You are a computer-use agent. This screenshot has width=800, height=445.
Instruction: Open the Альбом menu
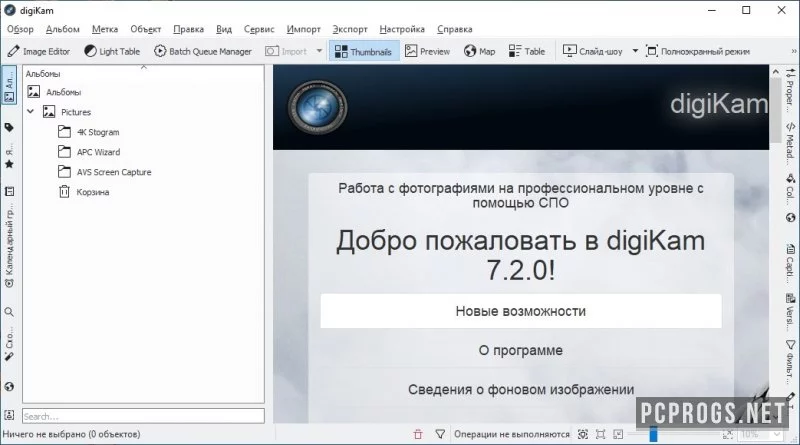63,29
